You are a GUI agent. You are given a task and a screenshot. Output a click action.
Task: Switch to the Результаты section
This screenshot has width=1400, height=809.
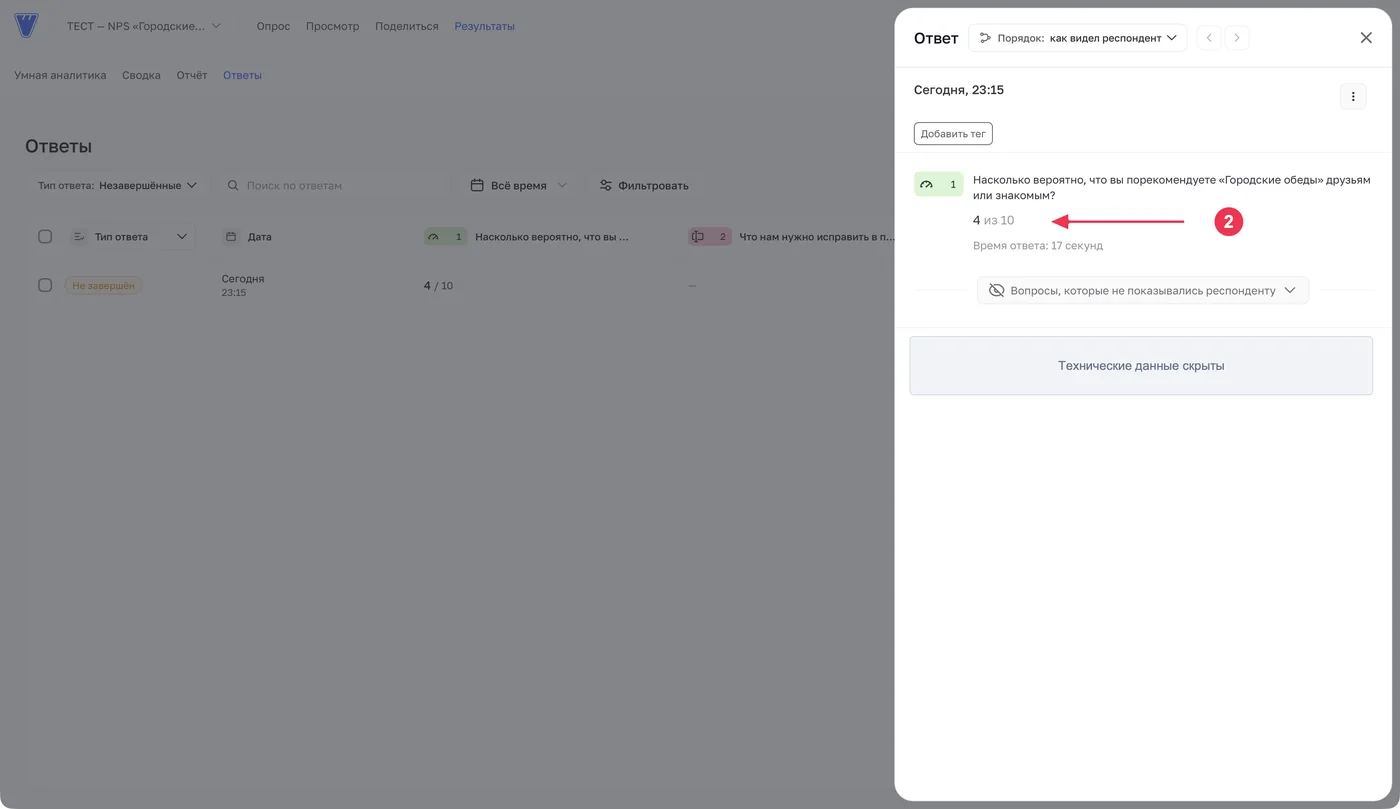tap(484, 26)
